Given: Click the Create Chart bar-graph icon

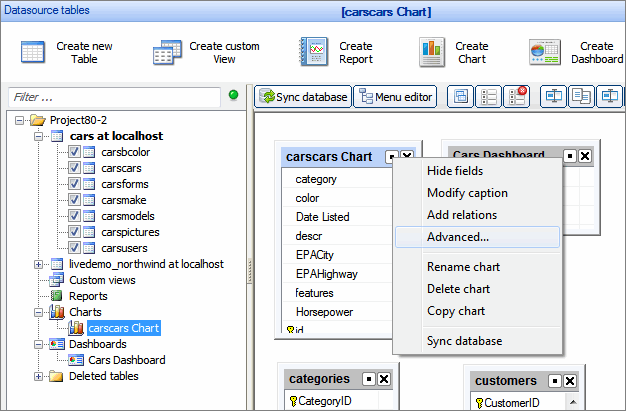Looking at the screenshot, I should click(432, 52).
